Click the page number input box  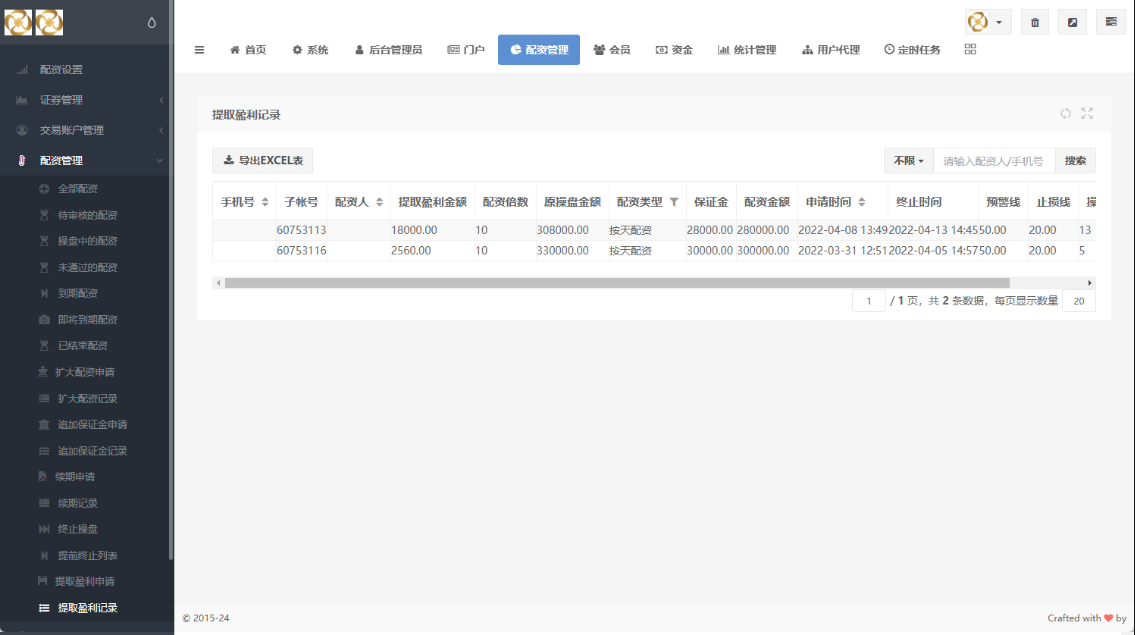869,301
